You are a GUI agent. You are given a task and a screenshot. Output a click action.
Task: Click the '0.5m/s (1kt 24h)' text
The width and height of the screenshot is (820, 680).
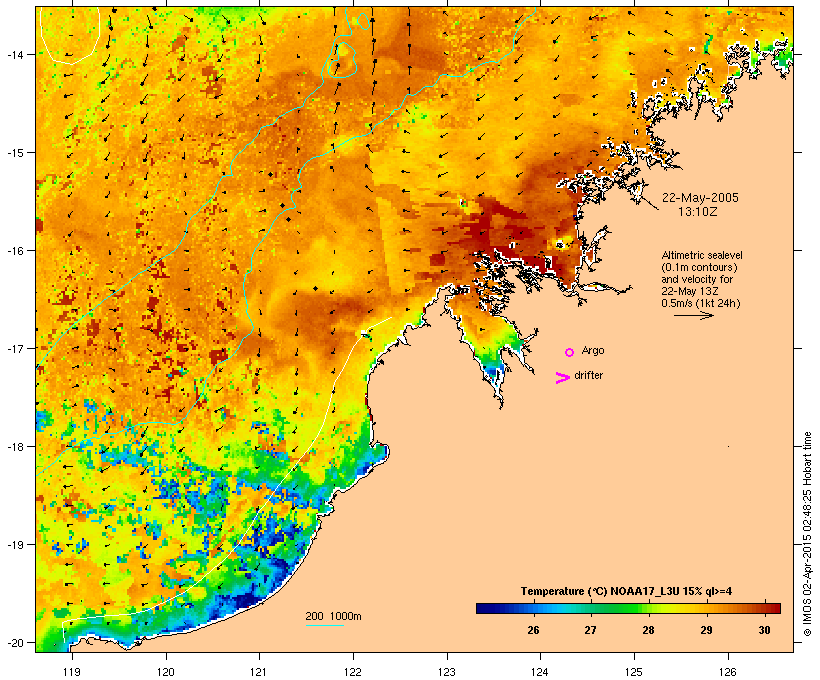701,303
